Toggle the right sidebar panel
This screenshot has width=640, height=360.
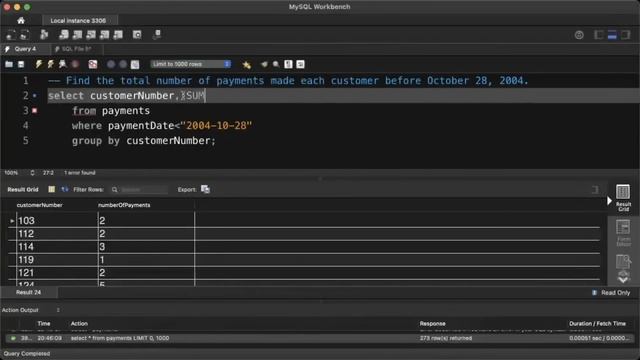point(625,35)
